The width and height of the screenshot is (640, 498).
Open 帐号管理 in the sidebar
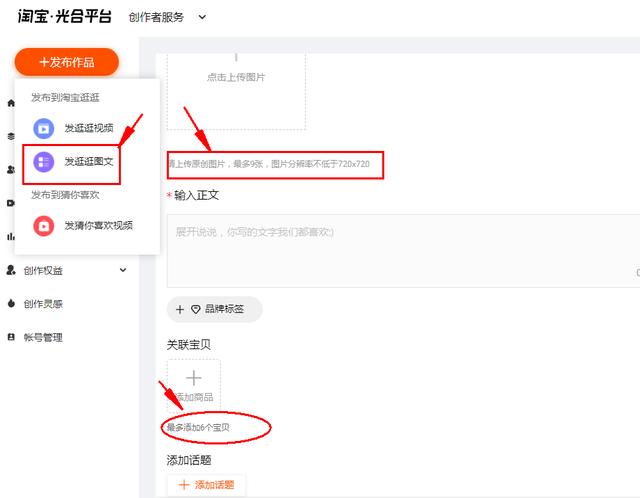[x=43, y=338]
